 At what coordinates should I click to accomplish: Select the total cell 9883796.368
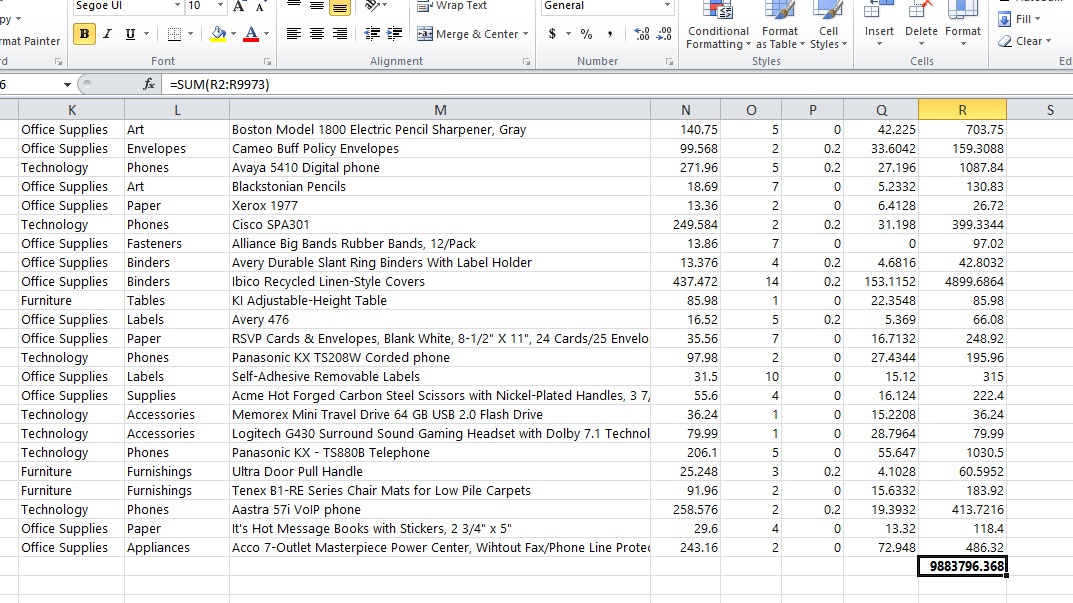(962, 567)
